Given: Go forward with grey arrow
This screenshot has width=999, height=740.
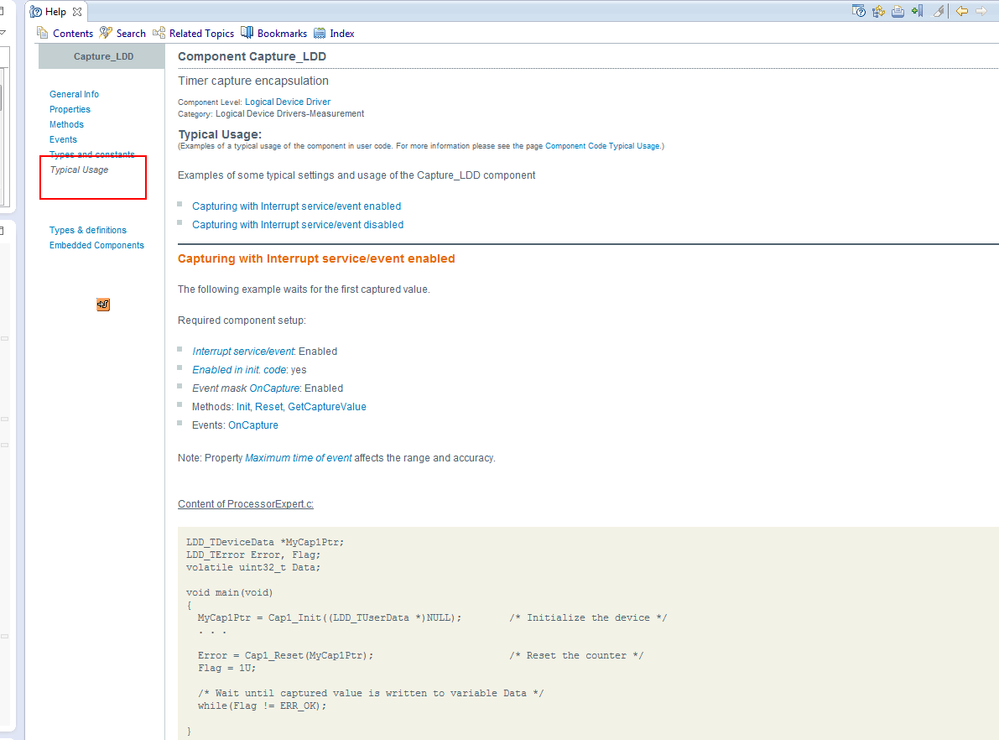Looking at the screenshot, I should (x=981, y=11).
